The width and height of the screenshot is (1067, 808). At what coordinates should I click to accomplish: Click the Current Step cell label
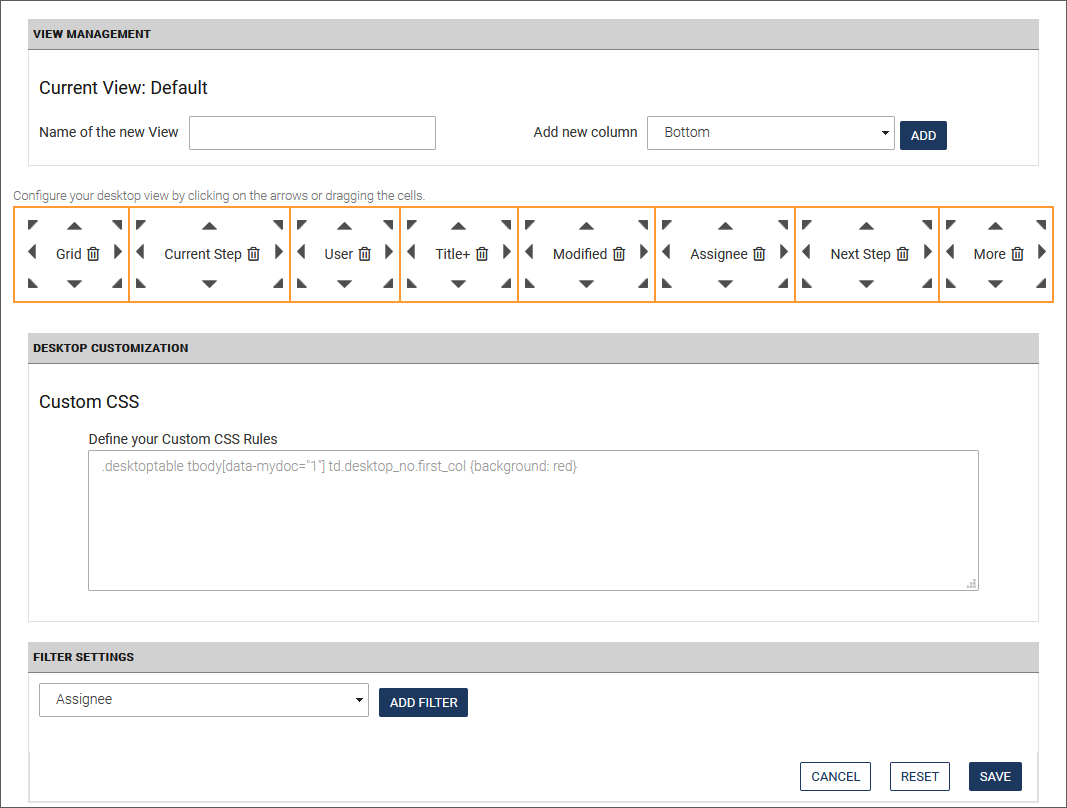click(203, 254)
